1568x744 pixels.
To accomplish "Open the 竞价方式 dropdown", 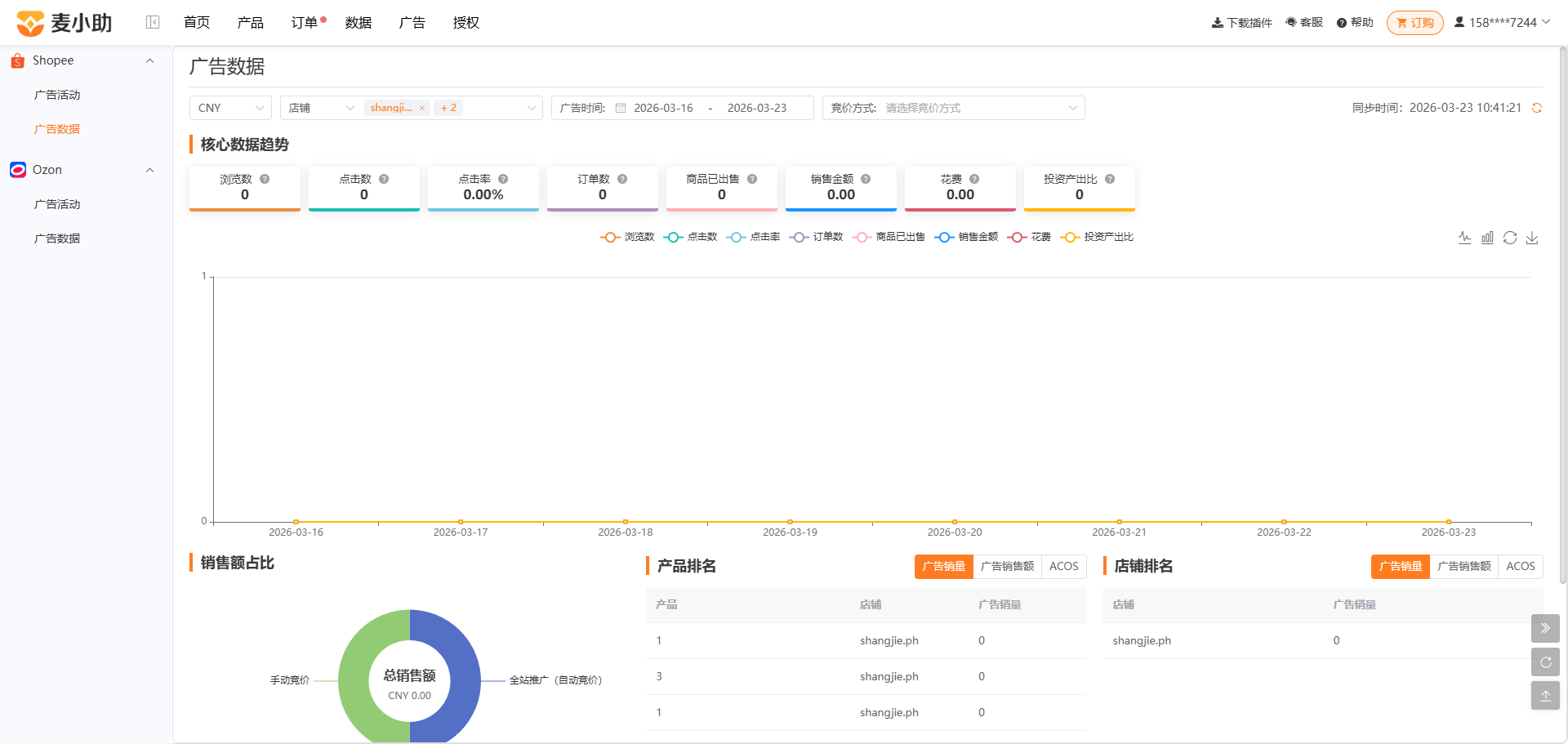I will click(x=954, y=108).
